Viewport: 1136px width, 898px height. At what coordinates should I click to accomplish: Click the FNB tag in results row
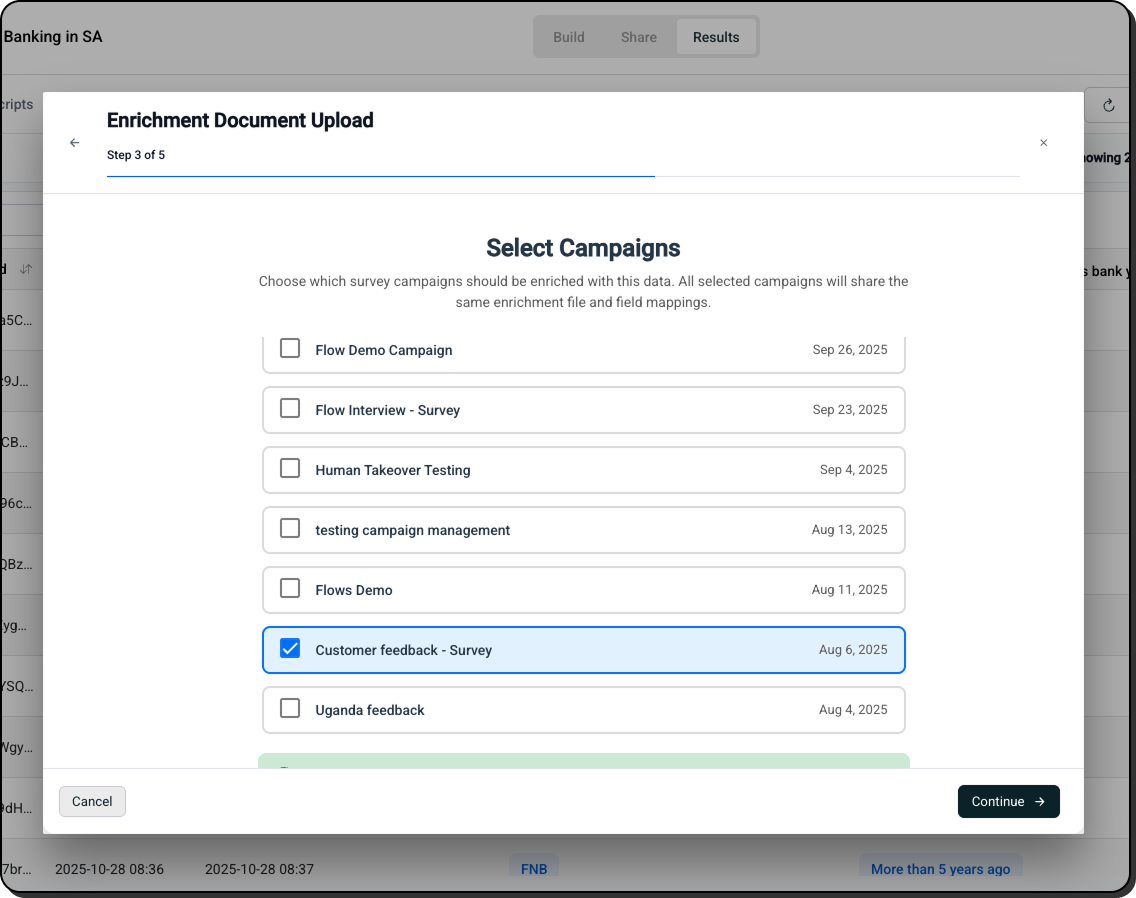[534, 869]
